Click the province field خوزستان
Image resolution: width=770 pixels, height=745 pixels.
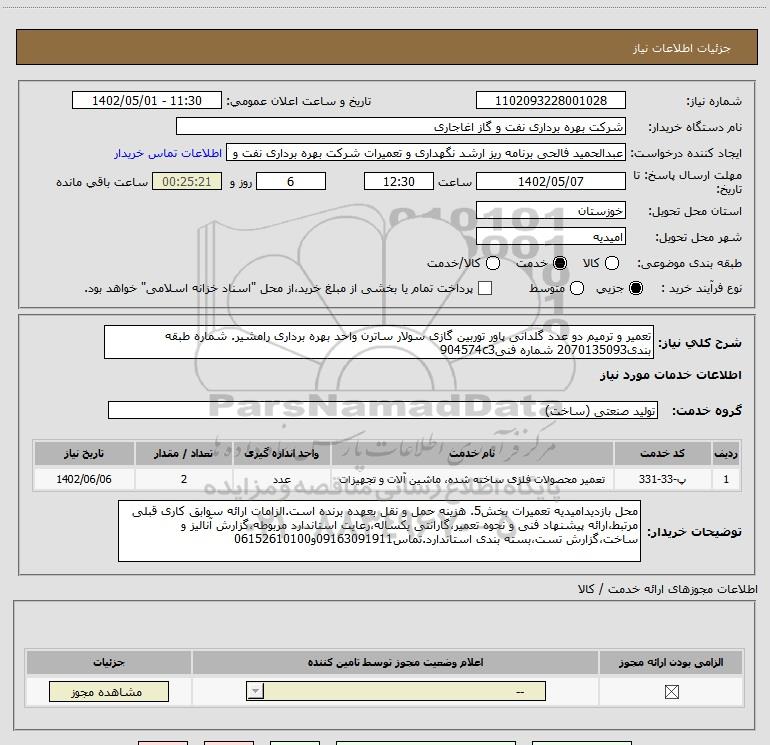click(x=550, y=211)
